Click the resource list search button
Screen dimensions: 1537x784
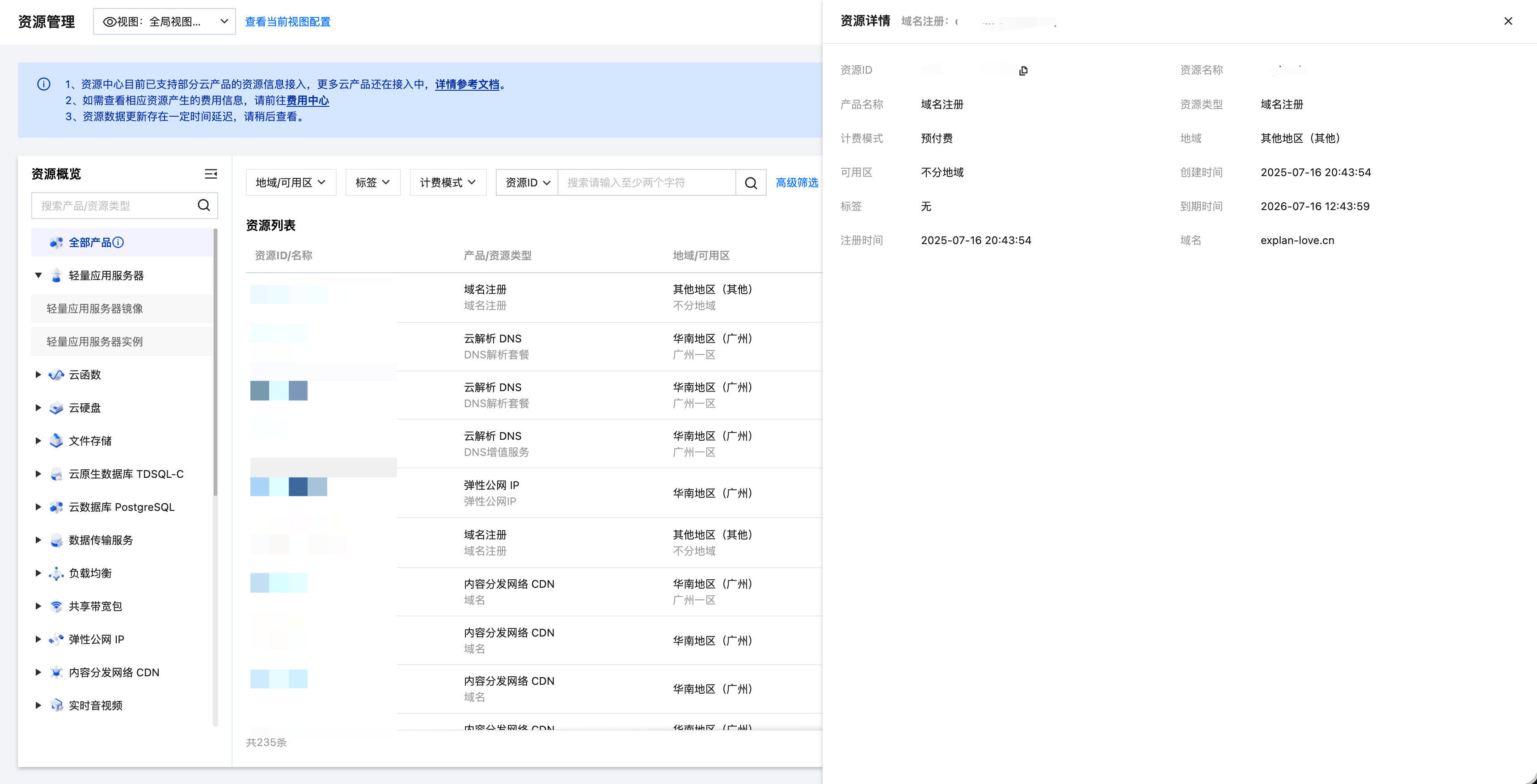tap(751, 182)
